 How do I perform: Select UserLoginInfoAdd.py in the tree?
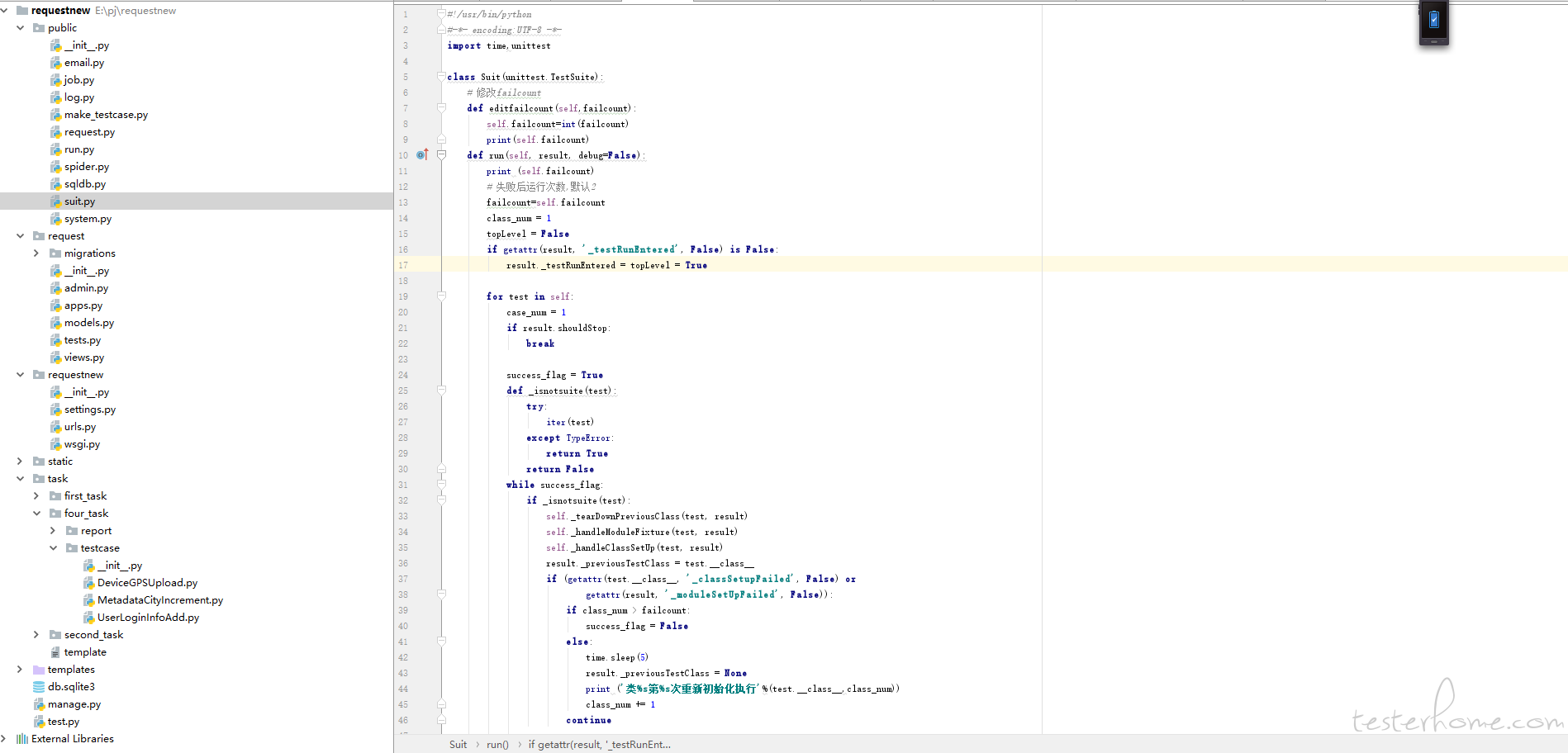[x=148, y=618]
